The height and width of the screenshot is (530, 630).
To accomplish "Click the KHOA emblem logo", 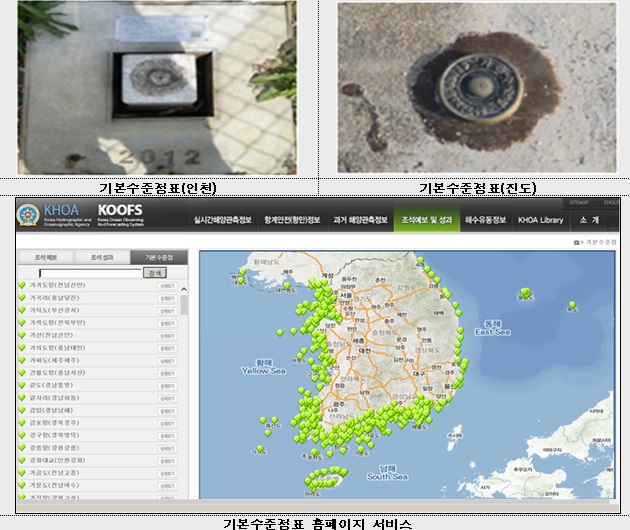I will (x=28, y=215).
